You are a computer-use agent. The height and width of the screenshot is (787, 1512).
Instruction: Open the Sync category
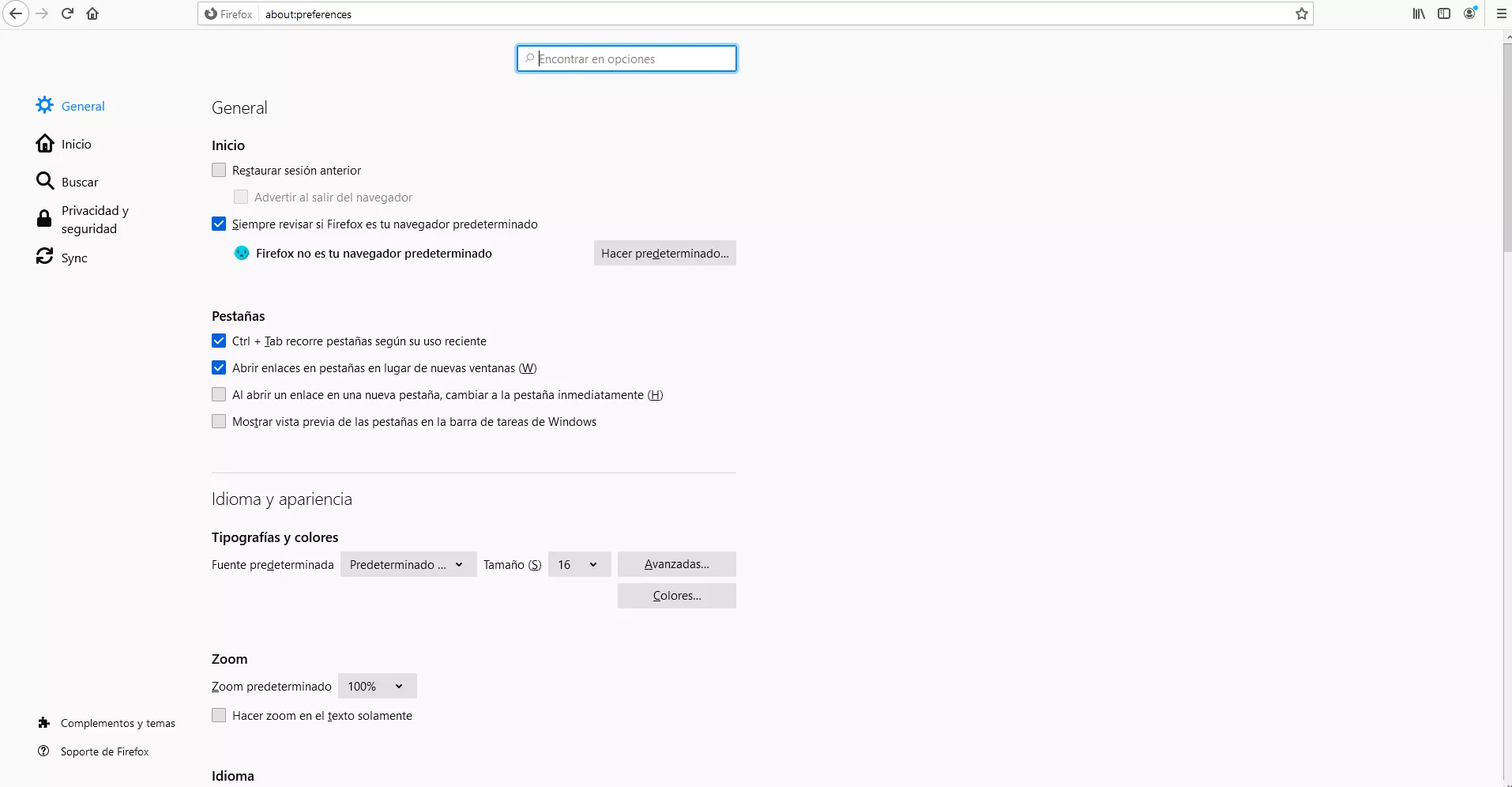[74, 258]
